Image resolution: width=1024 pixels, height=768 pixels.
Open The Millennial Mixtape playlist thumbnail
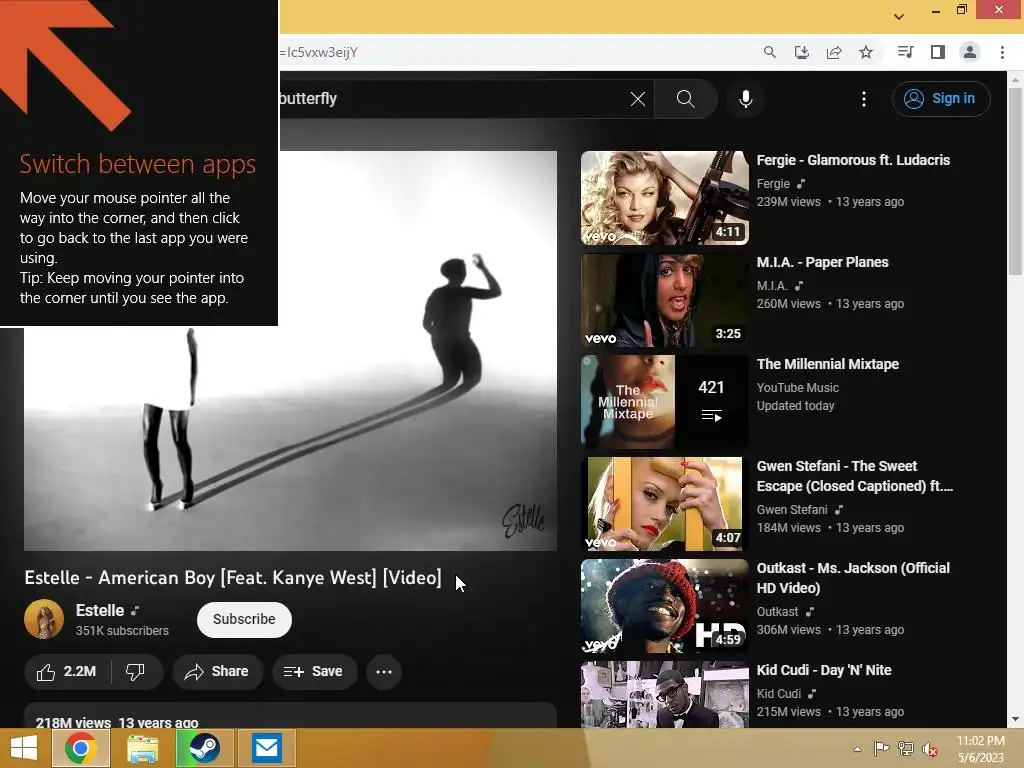665,402
